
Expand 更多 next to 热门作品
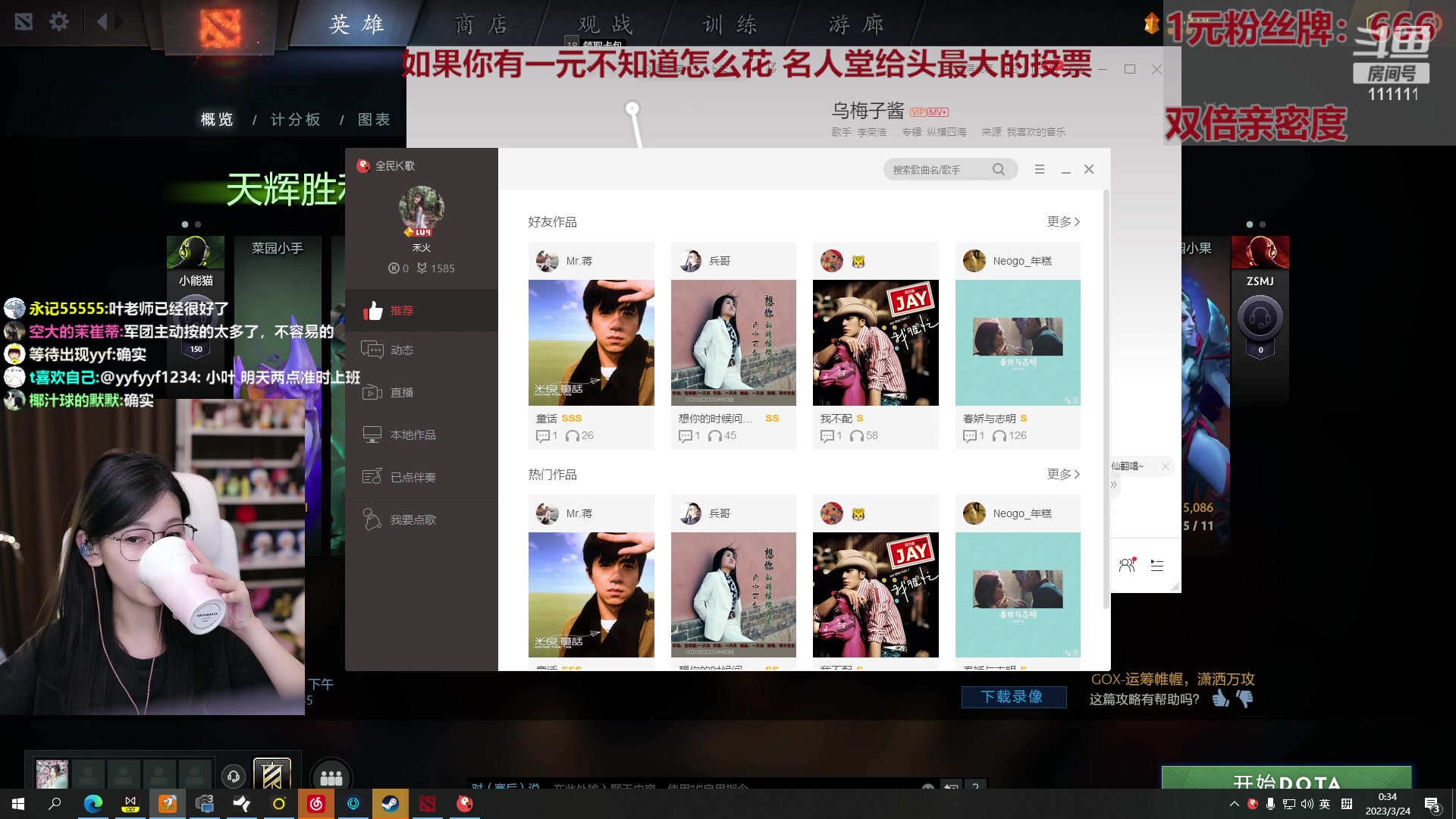point(1063,474)
